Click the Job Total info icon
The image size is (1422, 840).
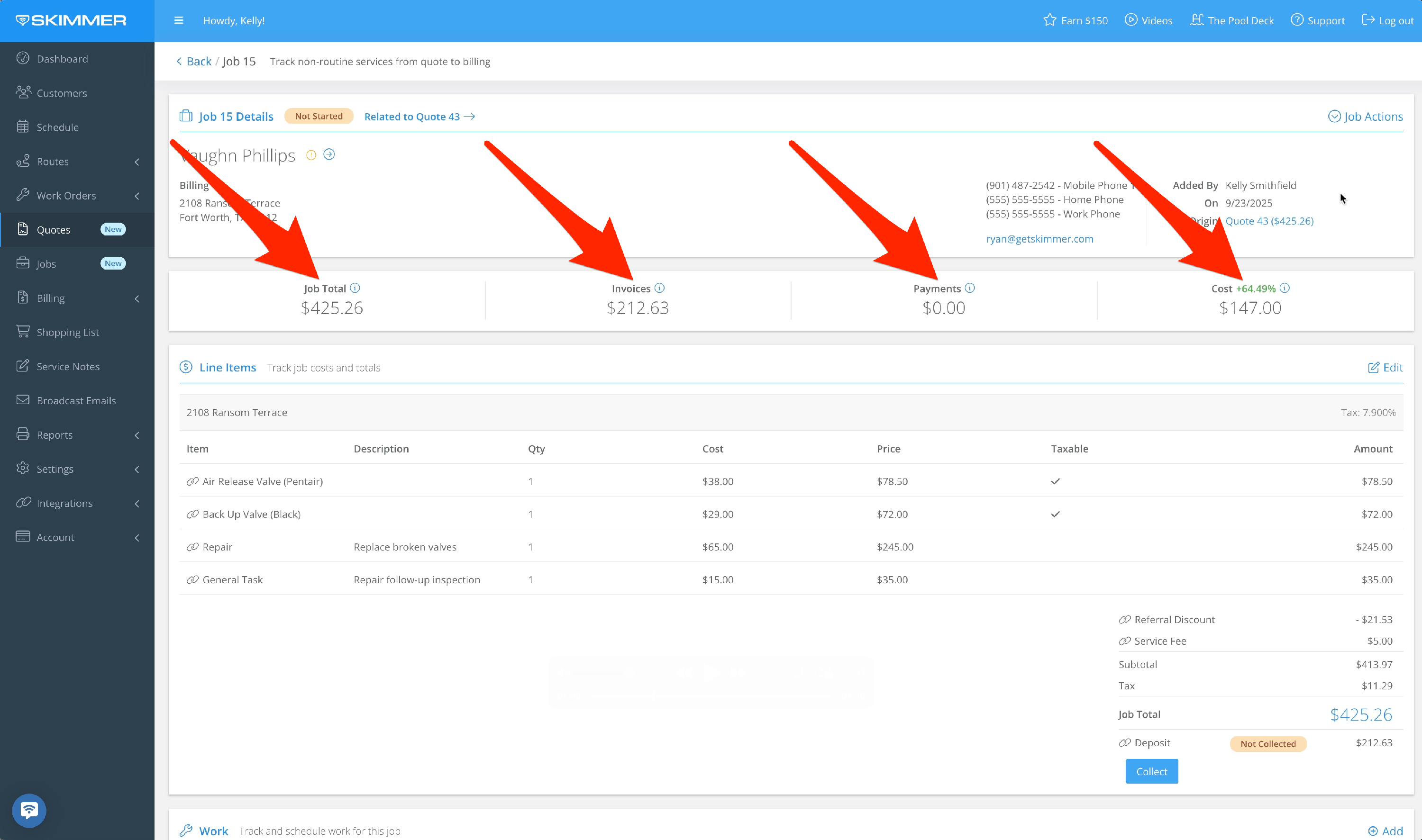355,288
